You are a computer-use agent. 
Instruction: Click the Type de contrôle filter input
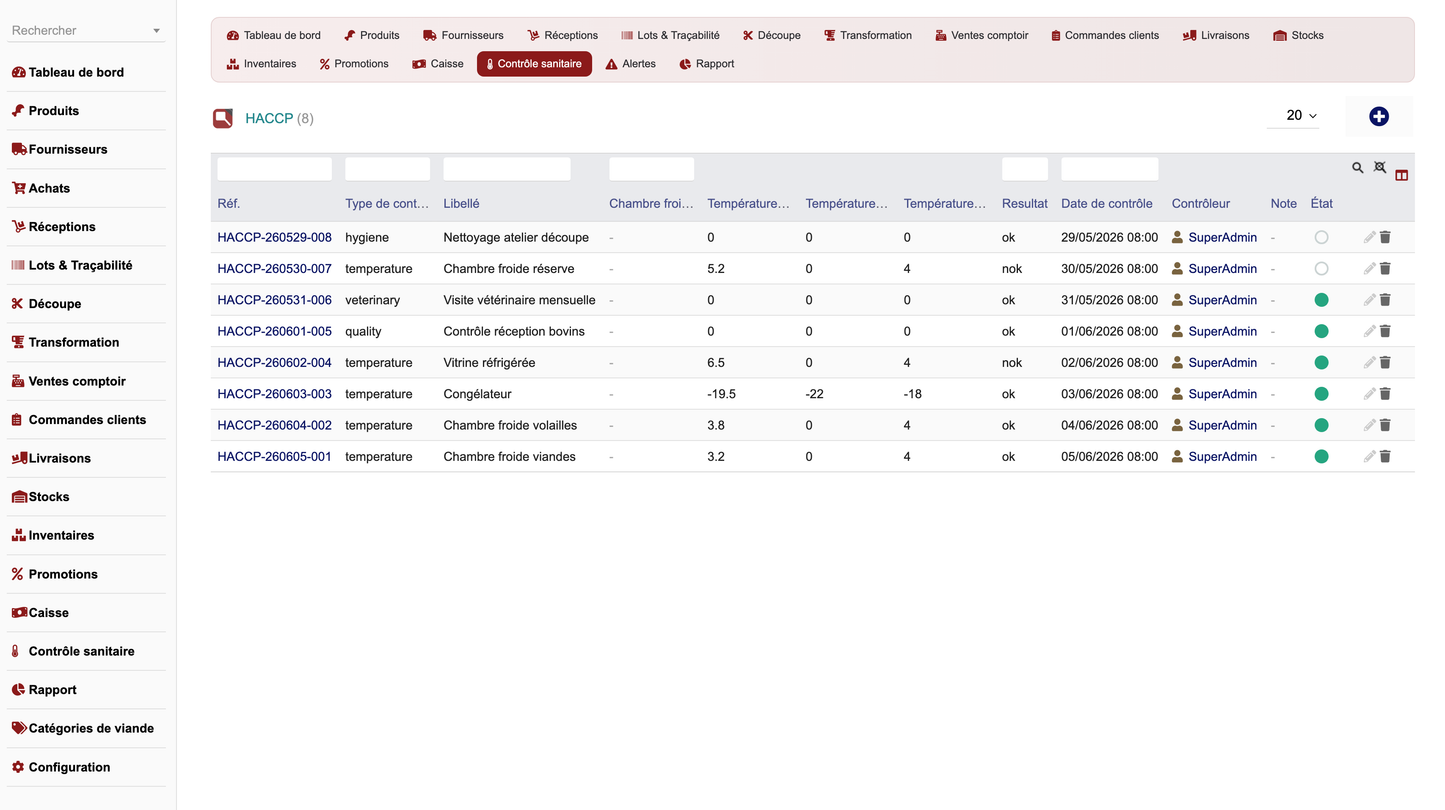(388, 169)
